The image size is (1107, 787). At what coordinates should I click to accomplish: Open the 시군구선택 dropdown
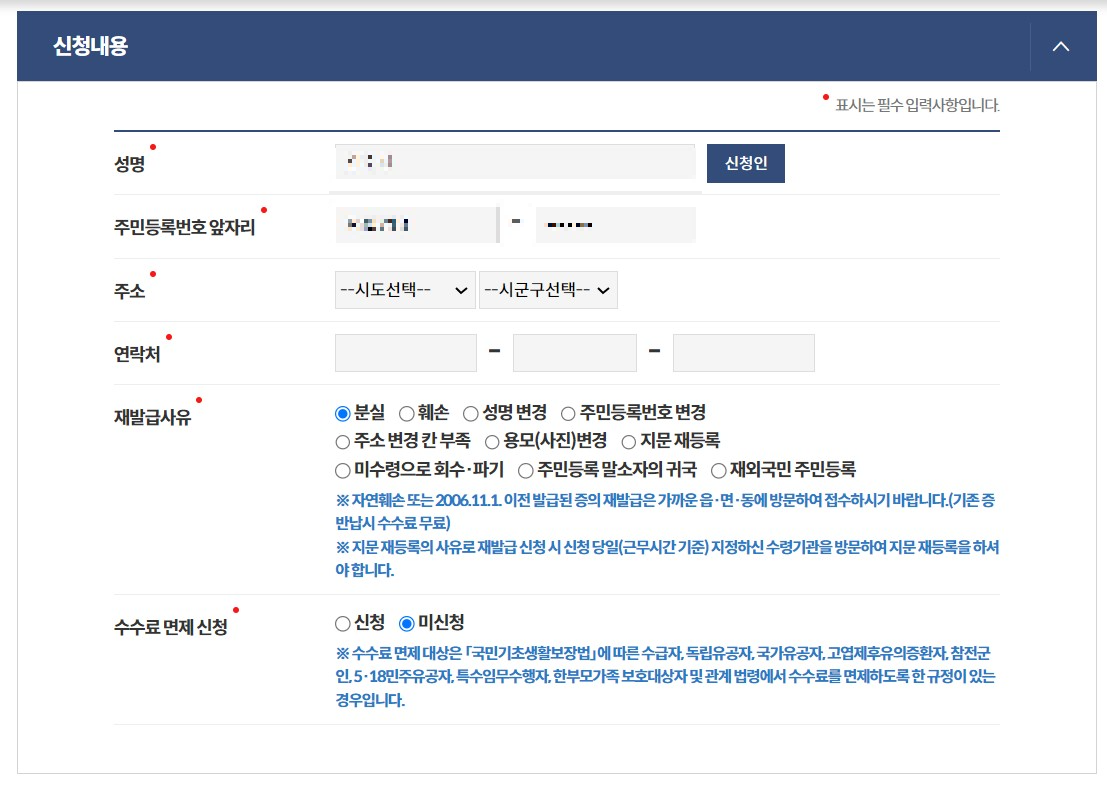click(548, 290)
